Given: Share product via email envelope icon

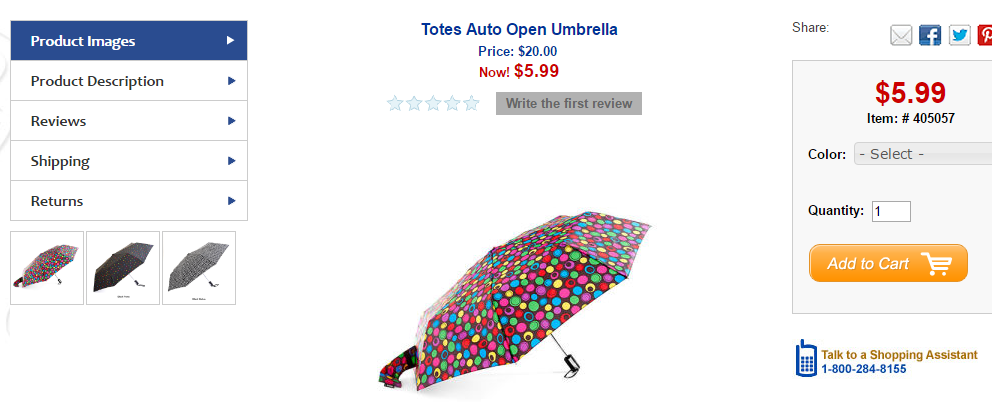Looking at the screenshot, I should click(901, 35).
